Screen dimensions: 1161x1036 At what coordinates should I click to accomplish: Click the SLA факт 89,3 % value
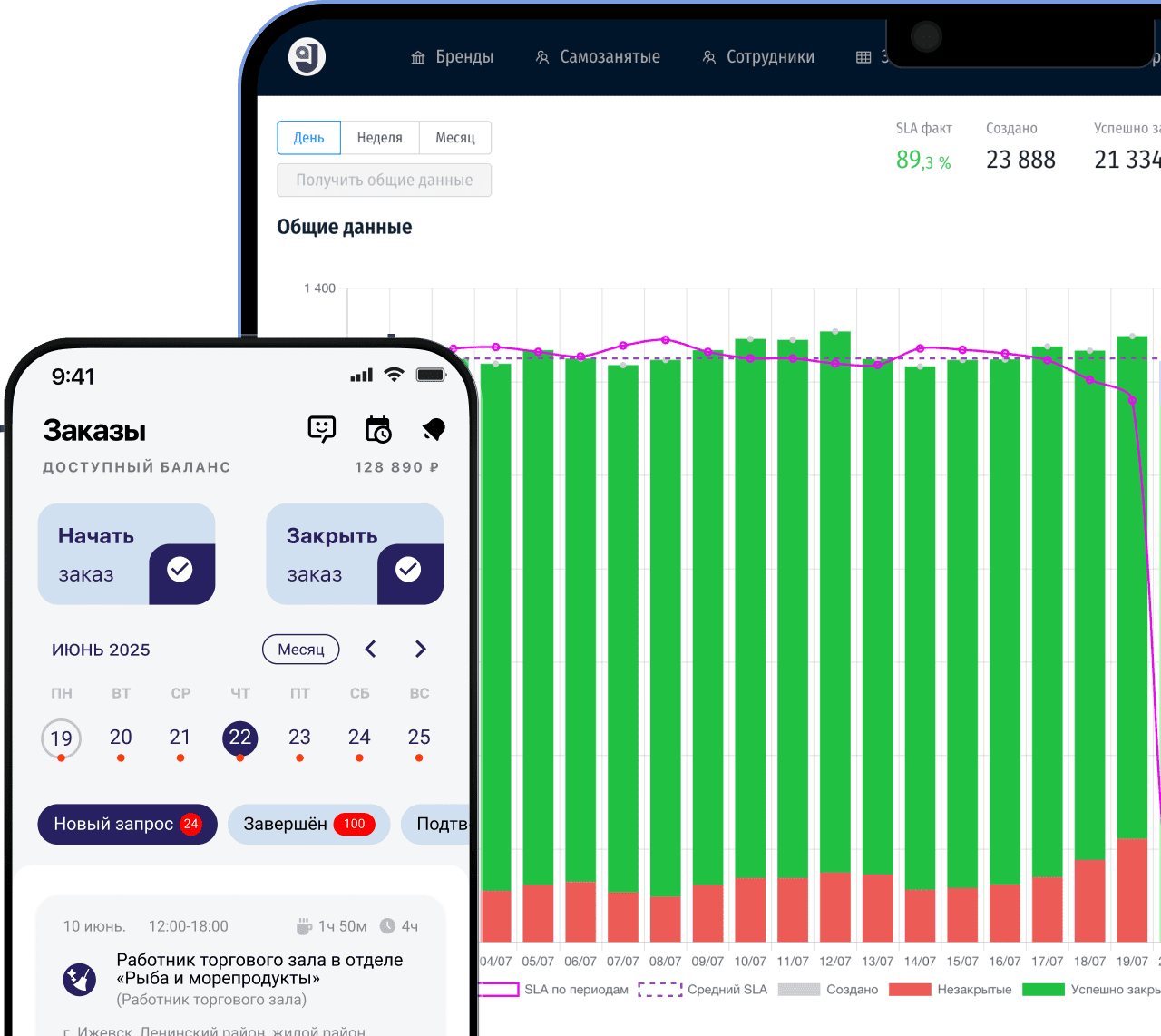923,161
